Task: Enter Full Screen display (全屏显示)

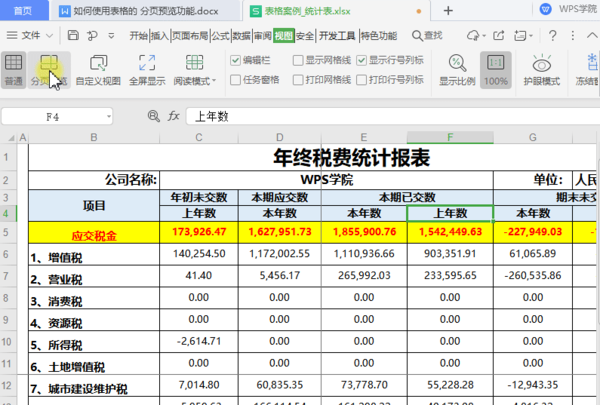Action: tap(147, 70)
